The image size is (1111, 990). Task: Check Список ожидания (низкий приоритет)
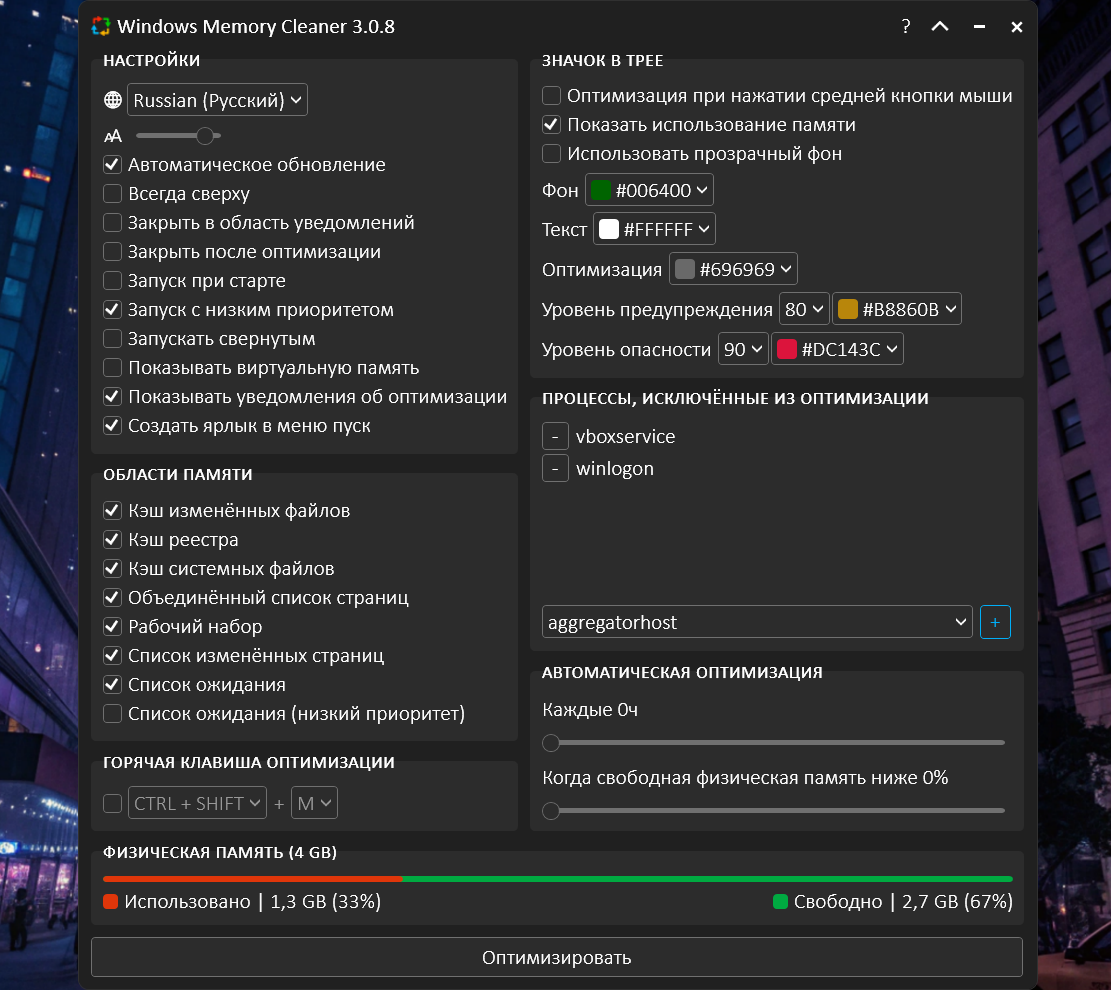click(x=112, y=713)
